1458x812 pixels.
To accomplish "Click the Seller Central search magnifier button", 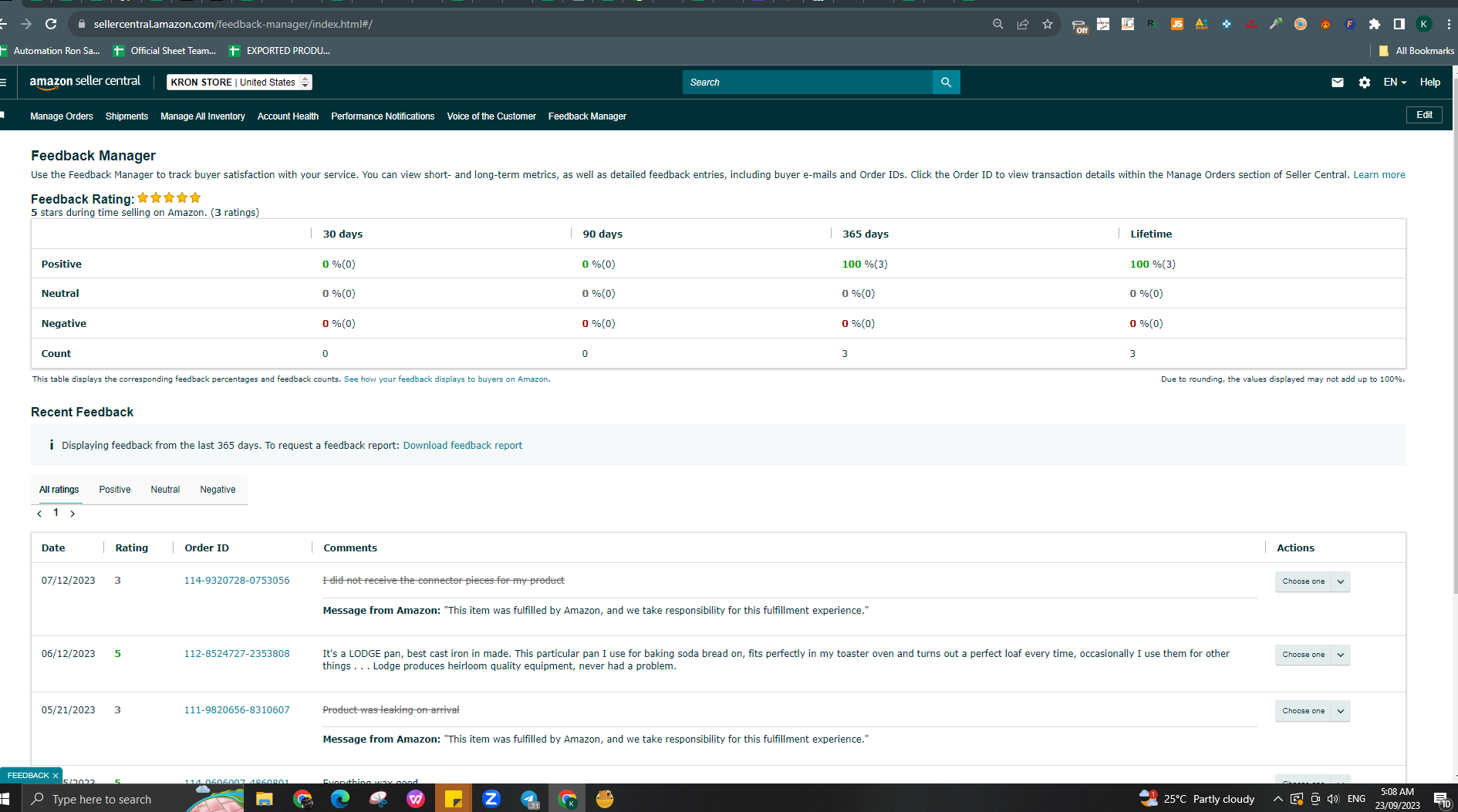I will click(947, 82).
